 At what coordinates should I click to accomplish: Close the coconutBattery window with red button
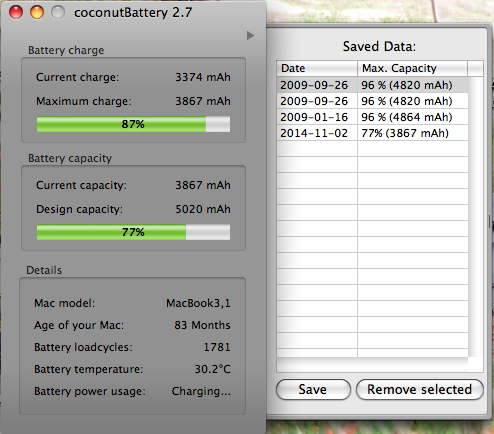point(16,12)
